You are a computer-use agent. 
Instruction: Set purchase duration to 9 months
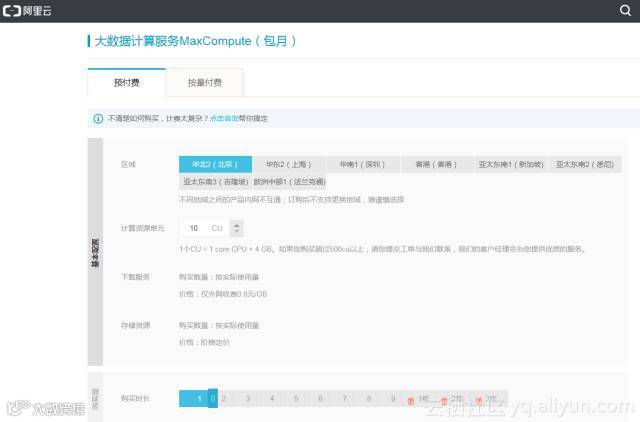coord(393,398)
